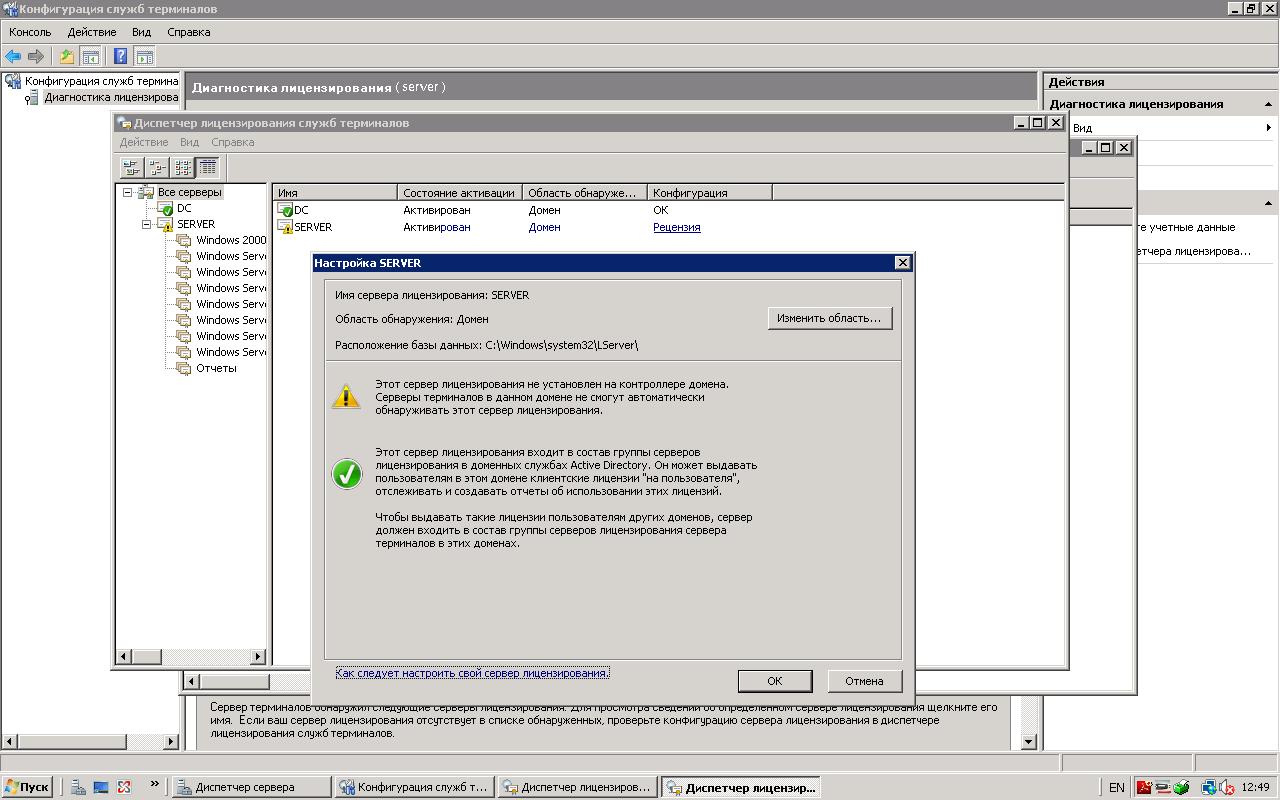Screen dimensions: 1280x800
Task: Switch to Диспетчер сервера taskbar button
Action: point(250,787)
